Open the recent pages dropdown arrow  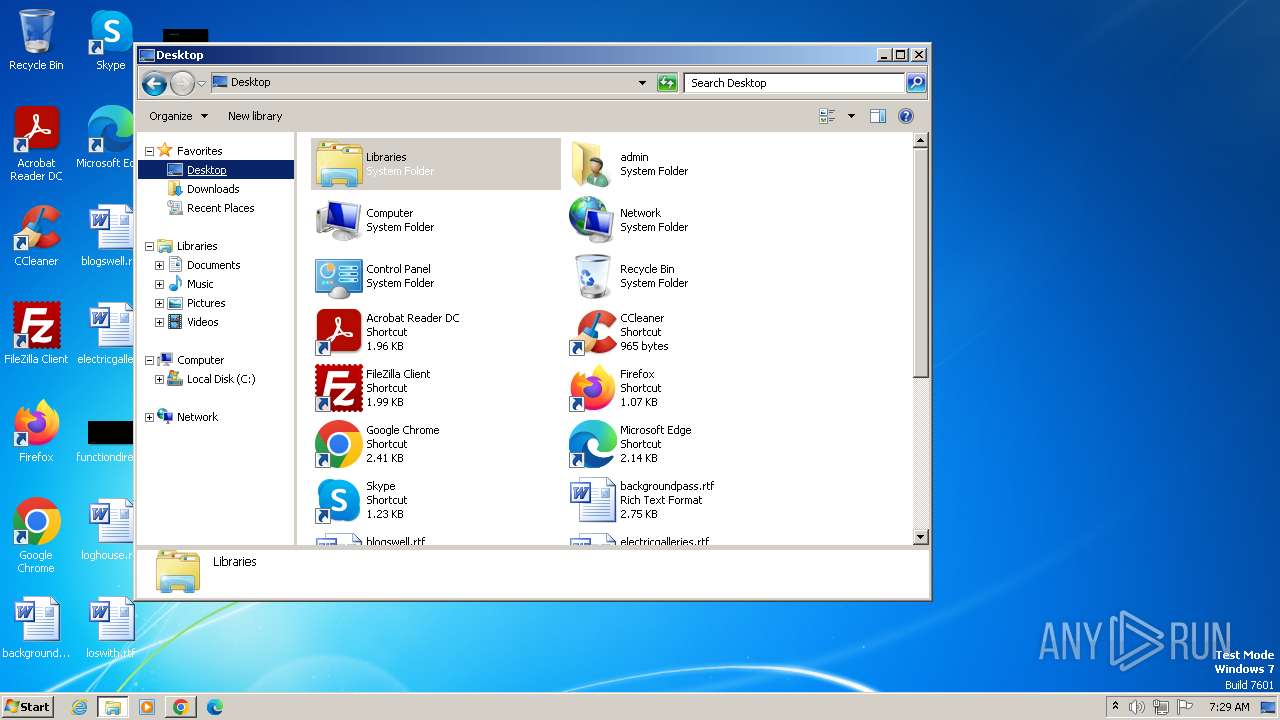pos(201,84)
